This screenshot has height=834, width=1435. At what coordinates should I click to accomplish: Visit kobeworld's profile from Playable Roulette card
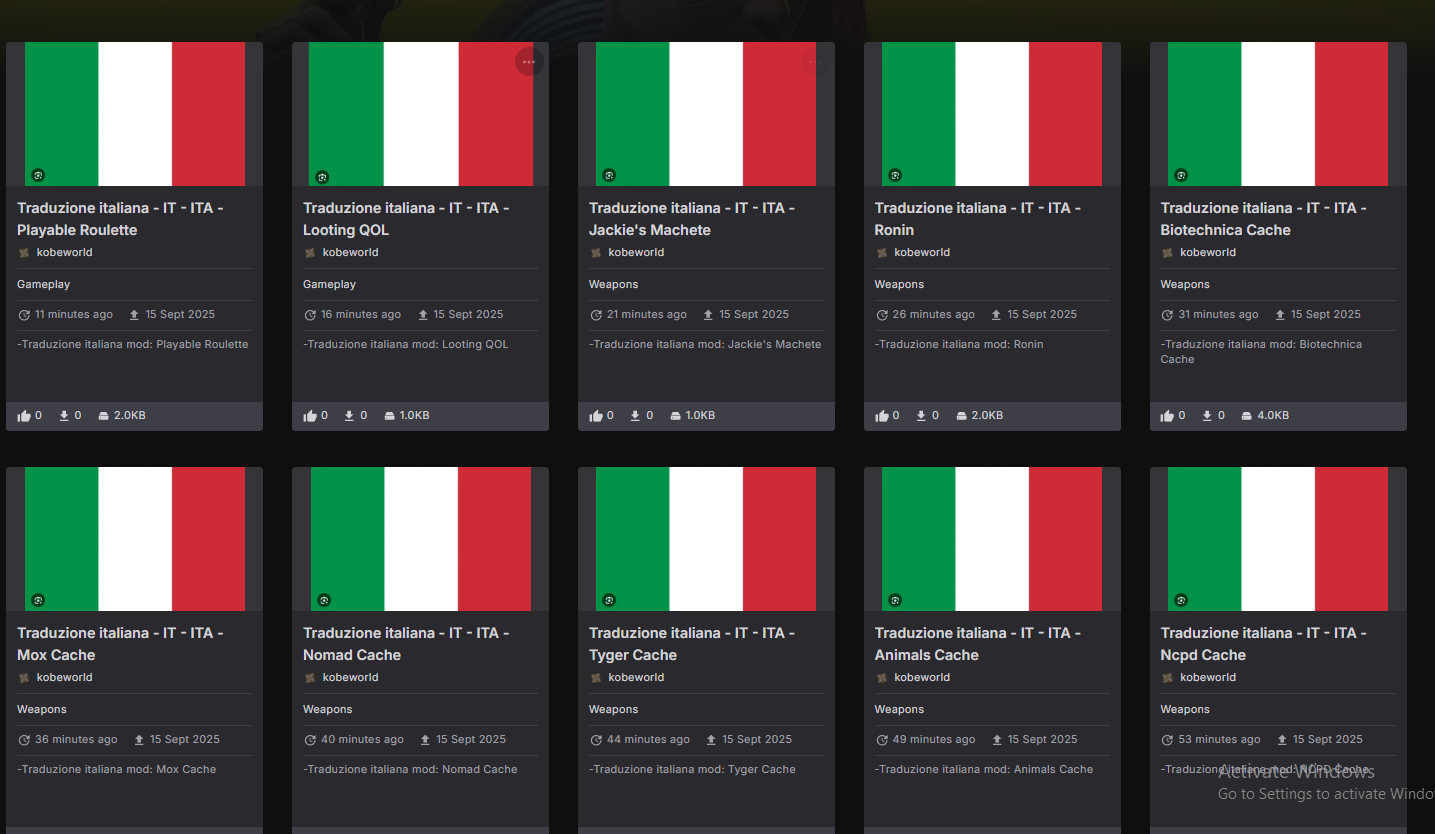coord(64,253)
